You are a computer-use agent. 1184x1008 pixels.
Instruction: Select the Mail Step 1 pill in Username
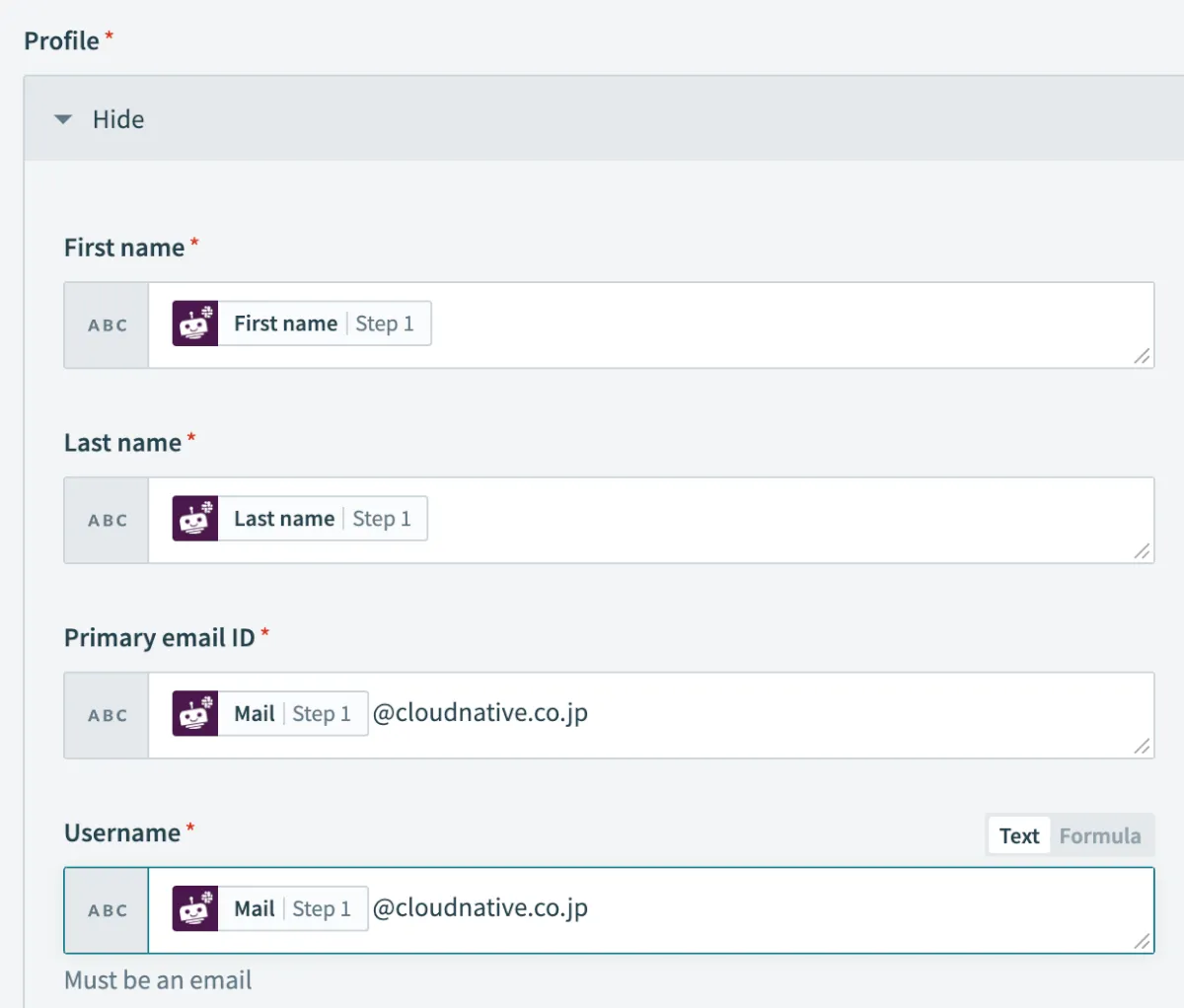[x=292, y=908]
